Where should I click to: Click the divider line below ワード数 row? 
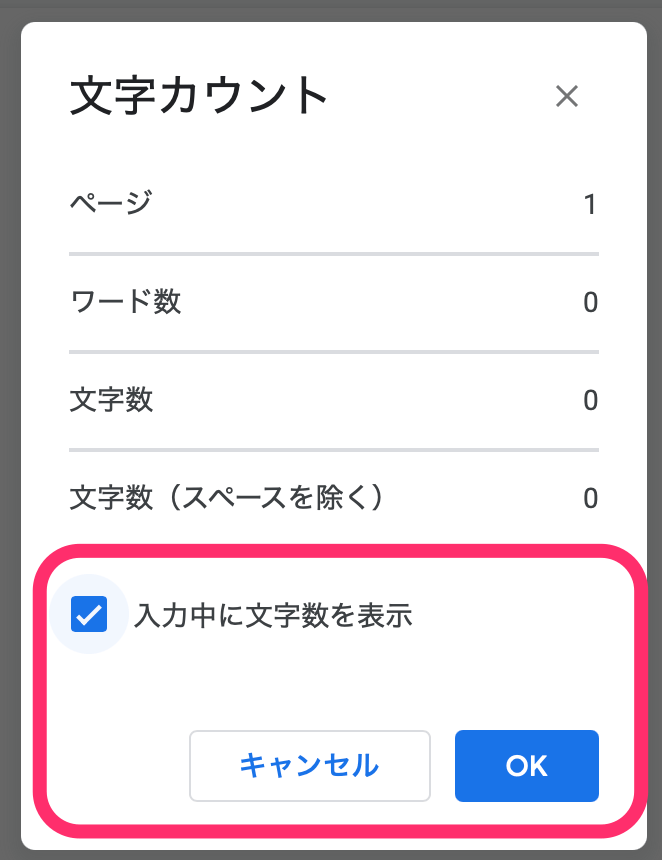click(x=333, y=352)
